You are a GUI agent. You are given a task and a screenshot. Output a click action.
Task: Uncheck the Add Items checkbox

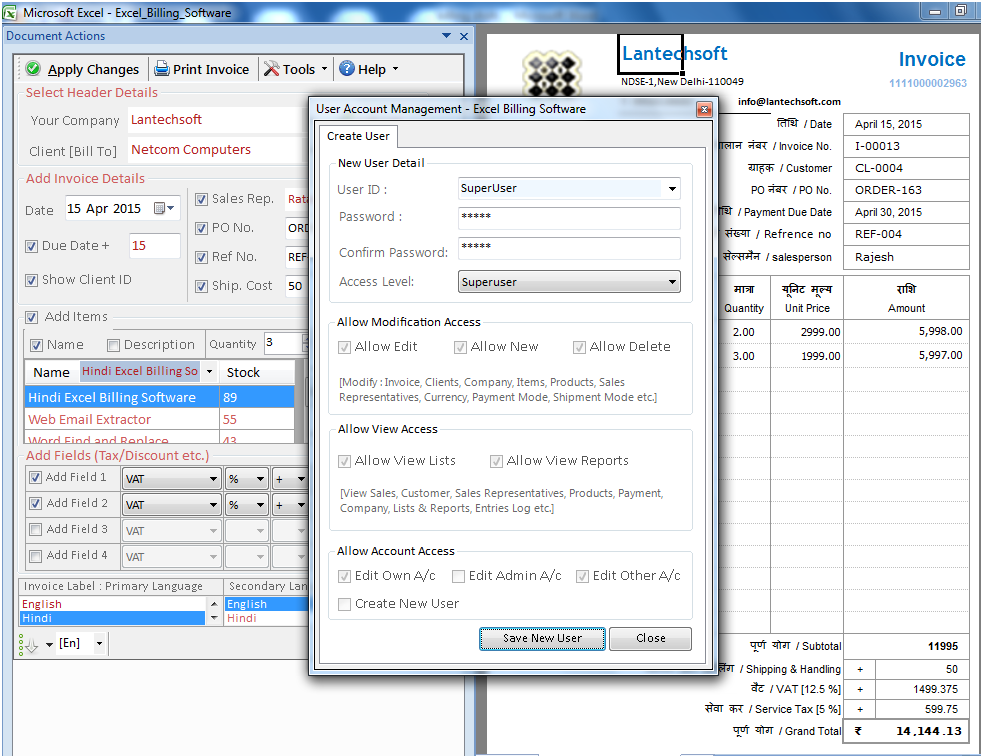point(32,317)
